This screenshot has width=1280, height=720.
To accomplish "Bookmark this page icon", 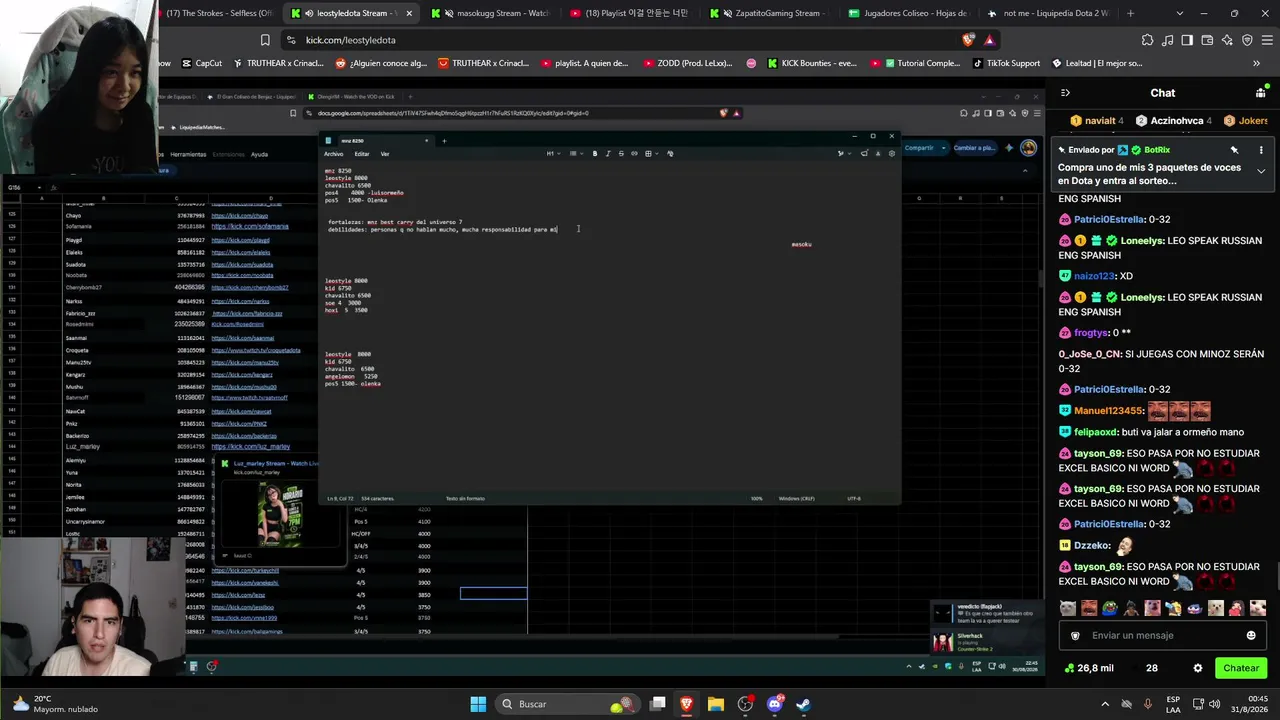I will click(265, 40).
